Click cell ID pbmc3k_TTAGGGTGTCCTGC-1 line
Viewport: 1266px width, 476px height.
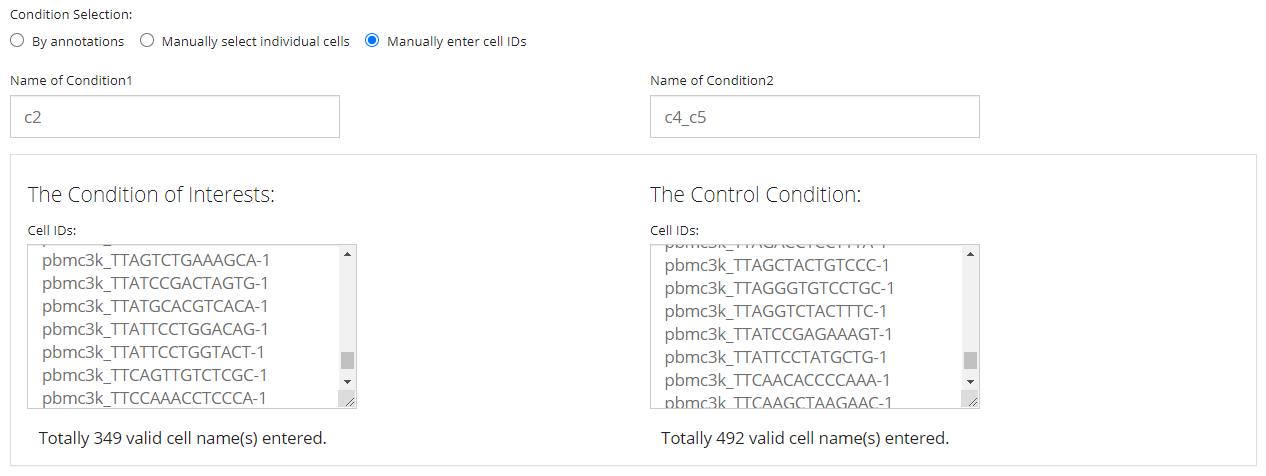(x=779, y=288)
